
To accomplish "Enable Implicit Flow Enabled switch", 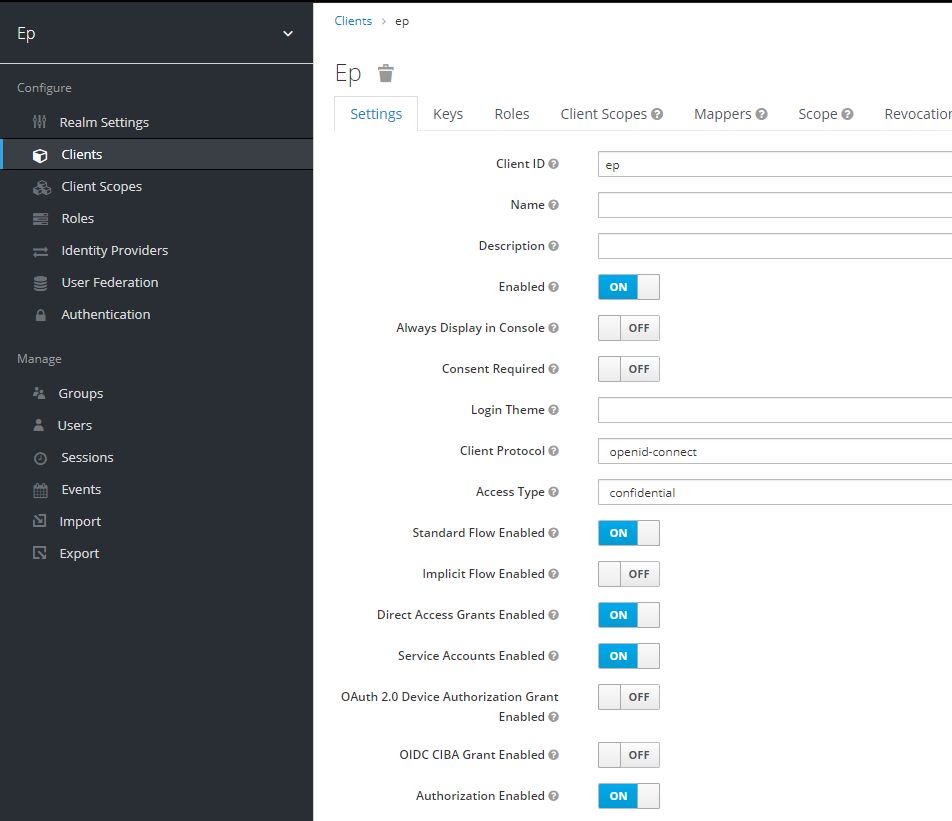I will tap(628, 574).
